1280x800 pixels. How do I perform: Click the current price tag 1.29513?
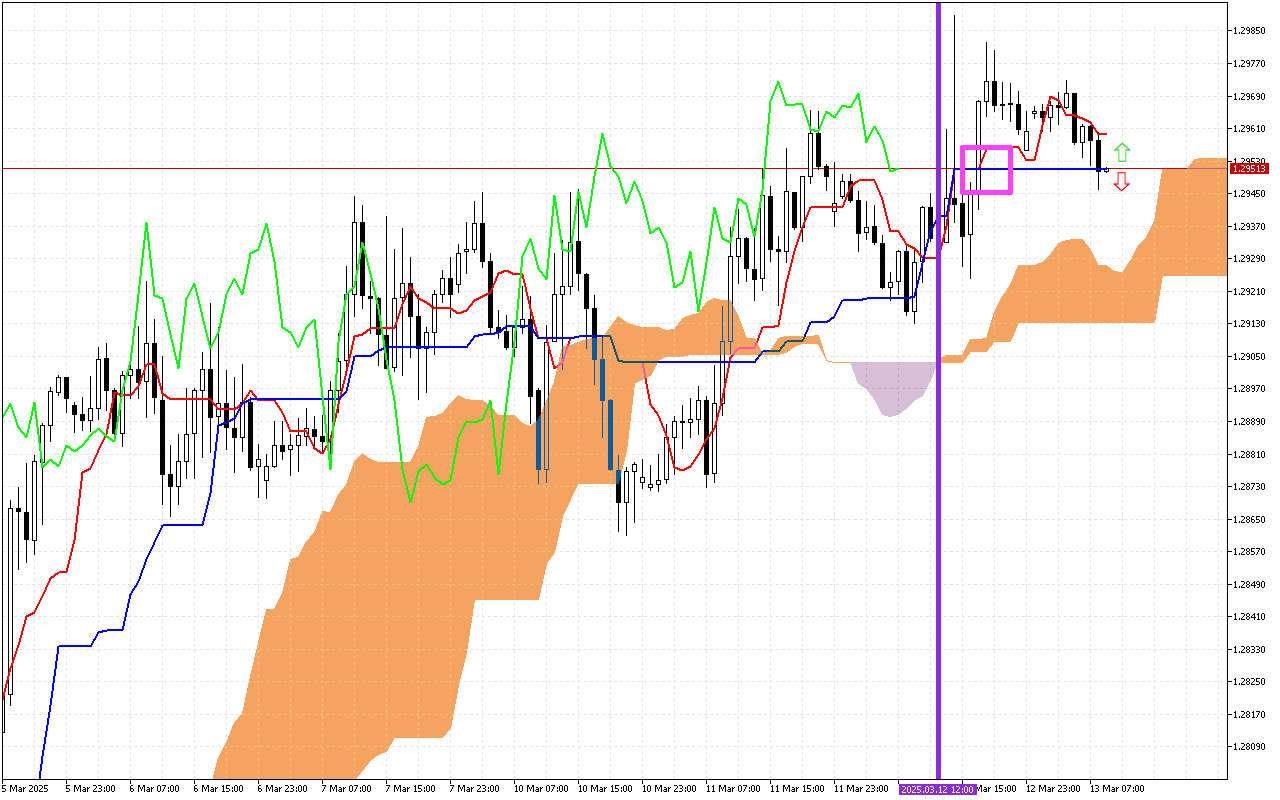[x=1248, y=169]
